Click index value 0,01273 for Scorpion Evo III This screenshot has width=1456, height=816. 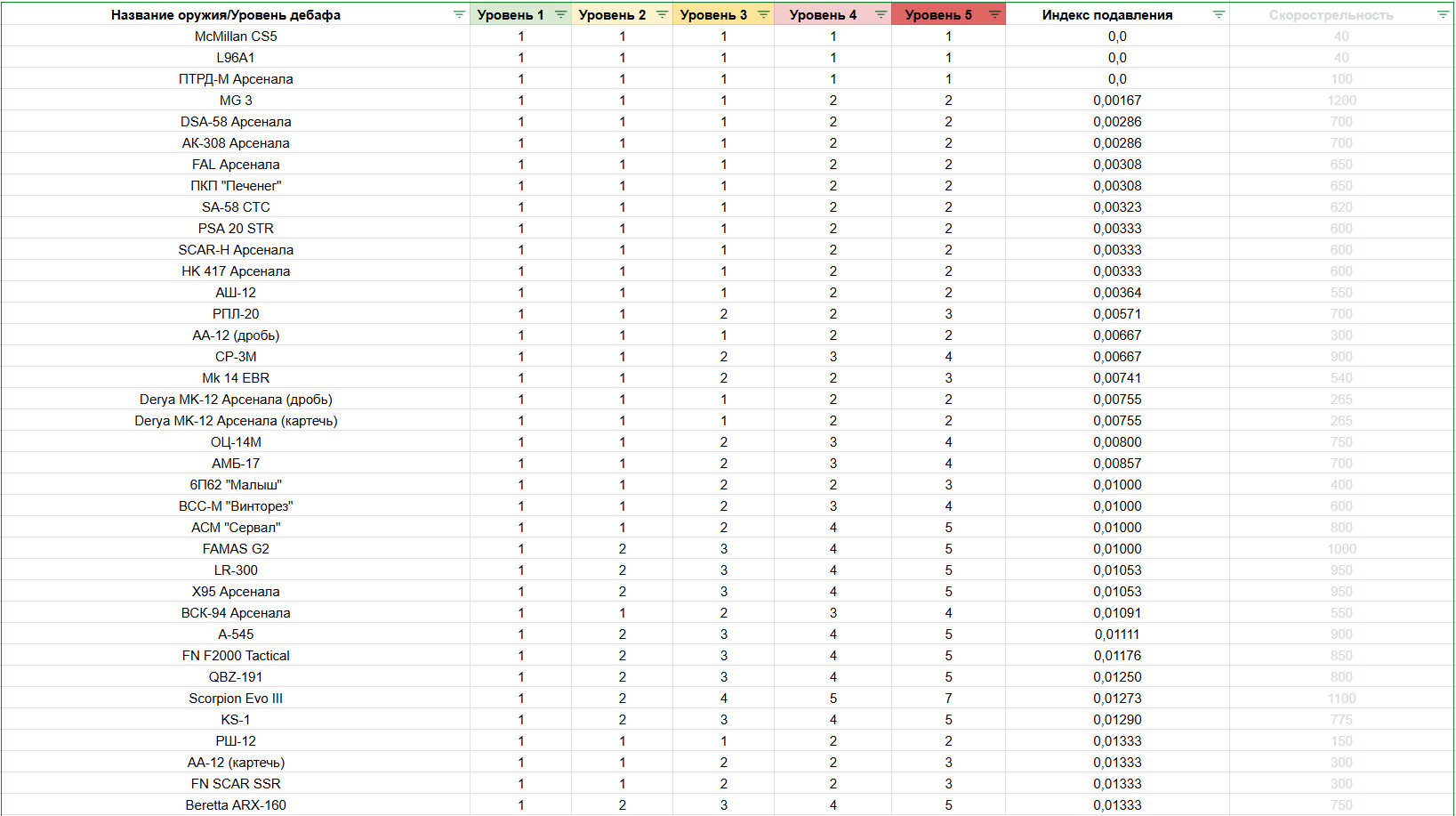point(1117,699)
